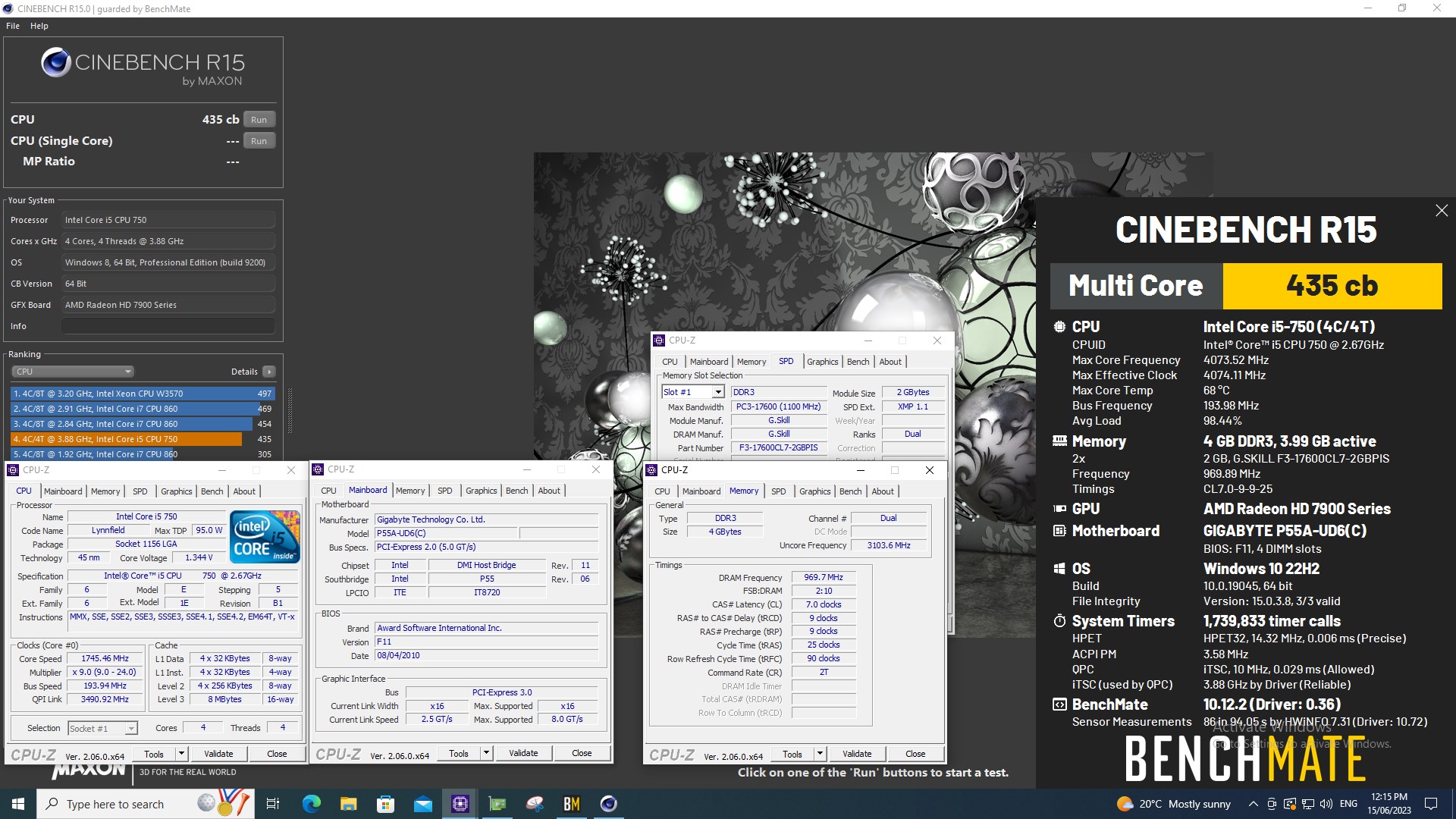Open the CPU ranking type dropdown

tap(73, 372)
